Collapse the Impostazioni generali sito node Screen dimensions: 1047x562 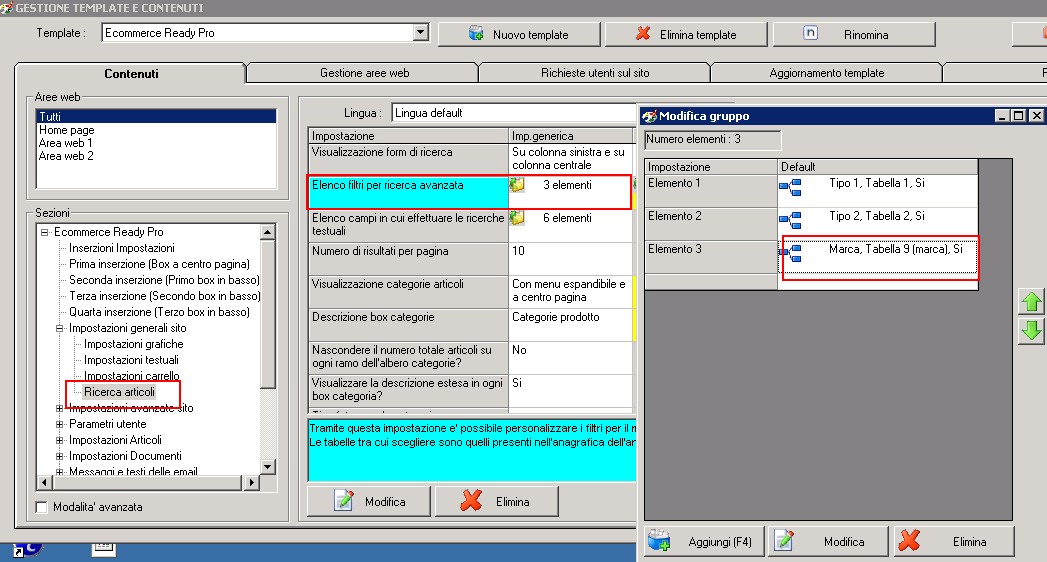coord(59,328)
